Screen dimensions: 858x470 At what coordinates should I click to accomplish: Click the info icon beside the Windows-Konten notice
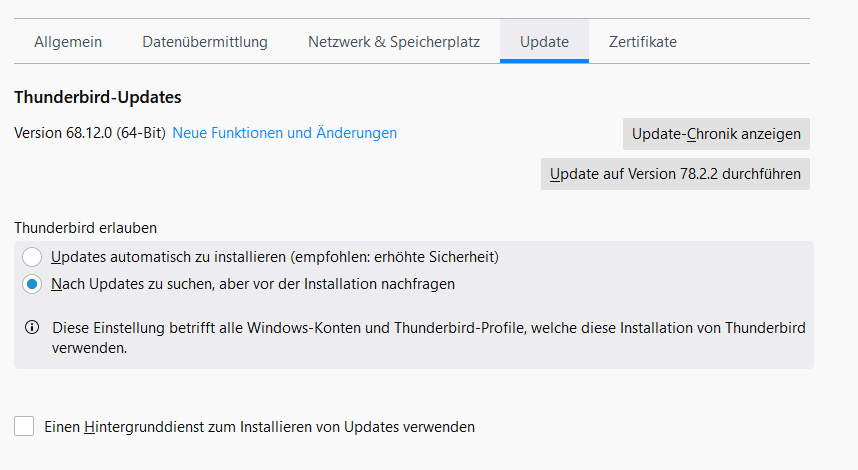pos(32,328)
